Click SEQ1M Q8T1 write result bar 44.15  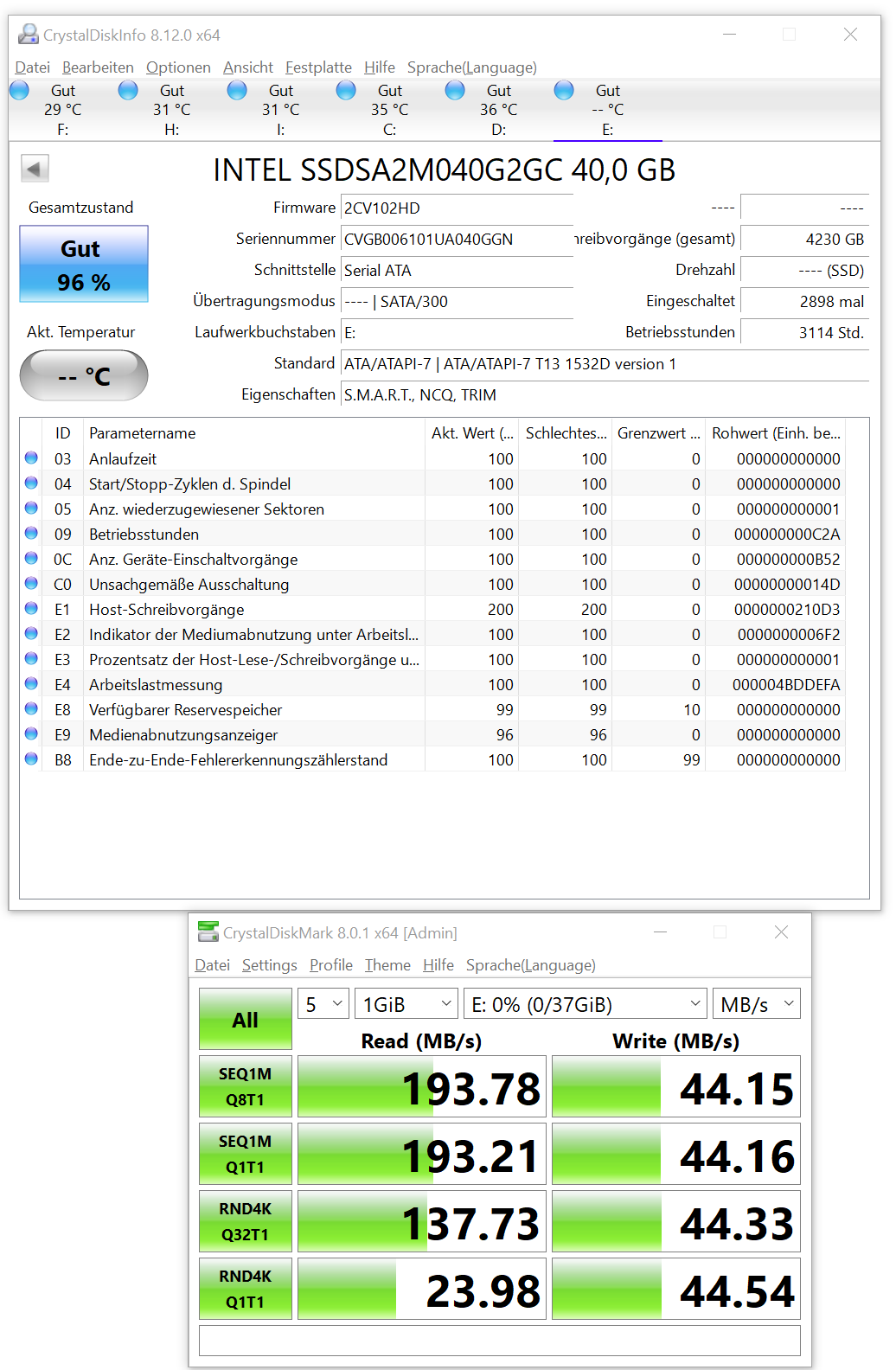coord(676,1086)
